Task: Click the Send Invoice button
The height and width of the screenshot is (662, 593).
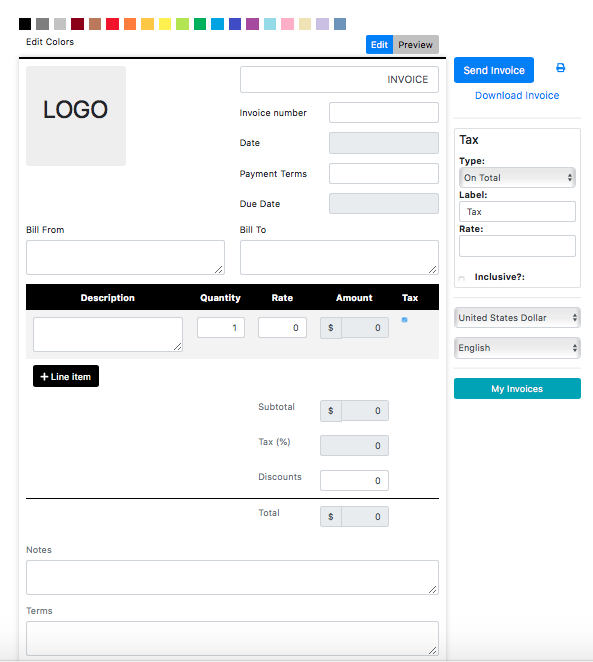Action: pos(494,70)
